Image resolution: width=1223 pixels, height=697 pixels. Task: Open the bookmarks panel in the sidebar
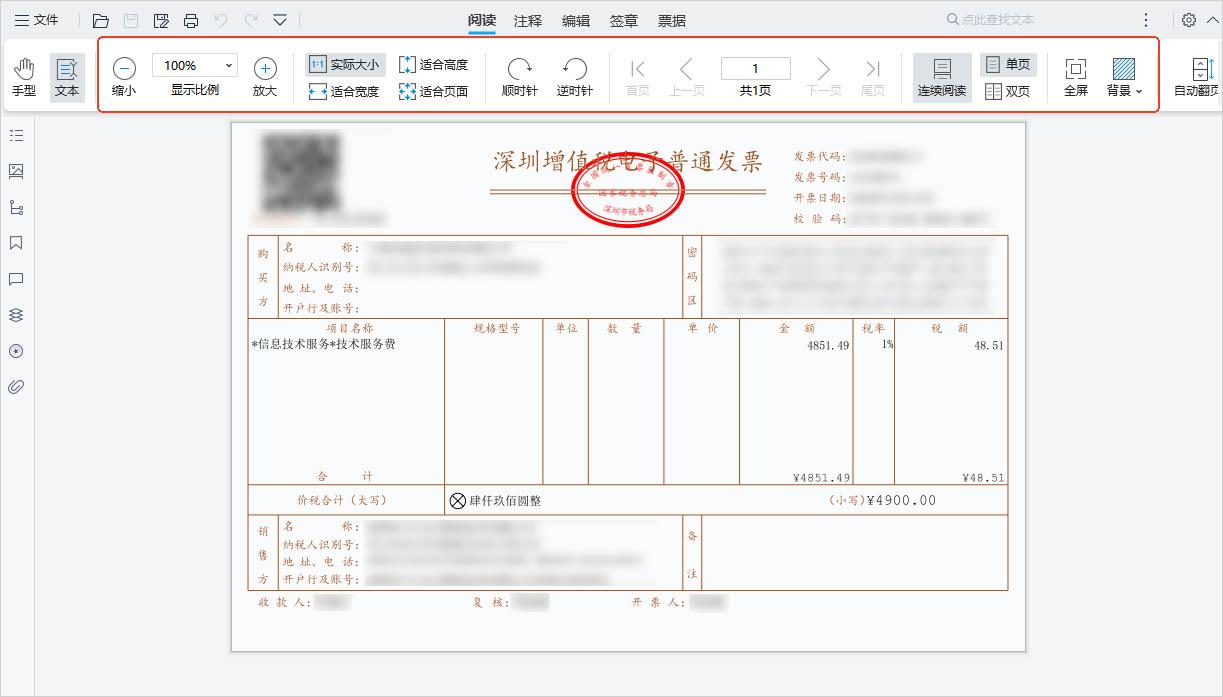(x=15, y=243)
